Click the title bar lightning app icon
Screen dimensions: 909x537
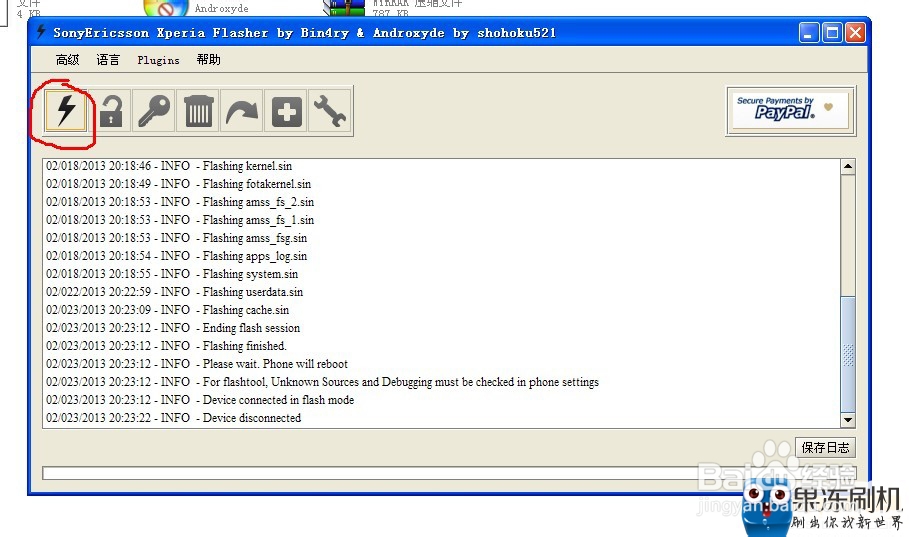point(41,32)
